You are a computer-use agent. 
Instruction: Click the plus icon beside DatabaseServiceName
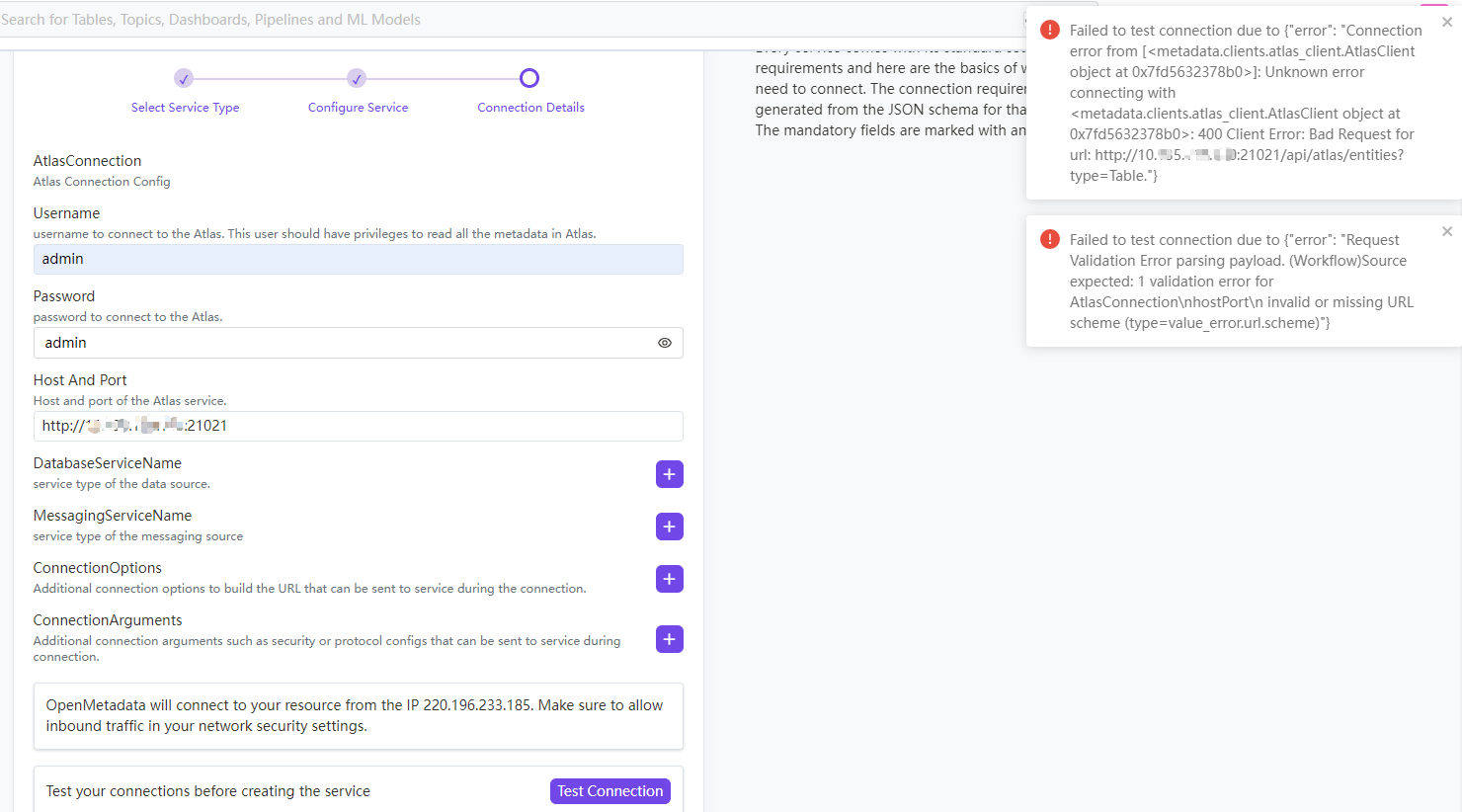click(x=669, y=474)
